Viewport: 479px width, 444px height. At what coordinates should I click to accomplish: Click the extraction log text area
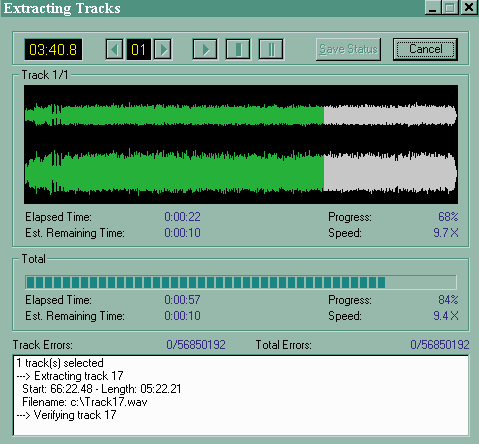(241, 395)
